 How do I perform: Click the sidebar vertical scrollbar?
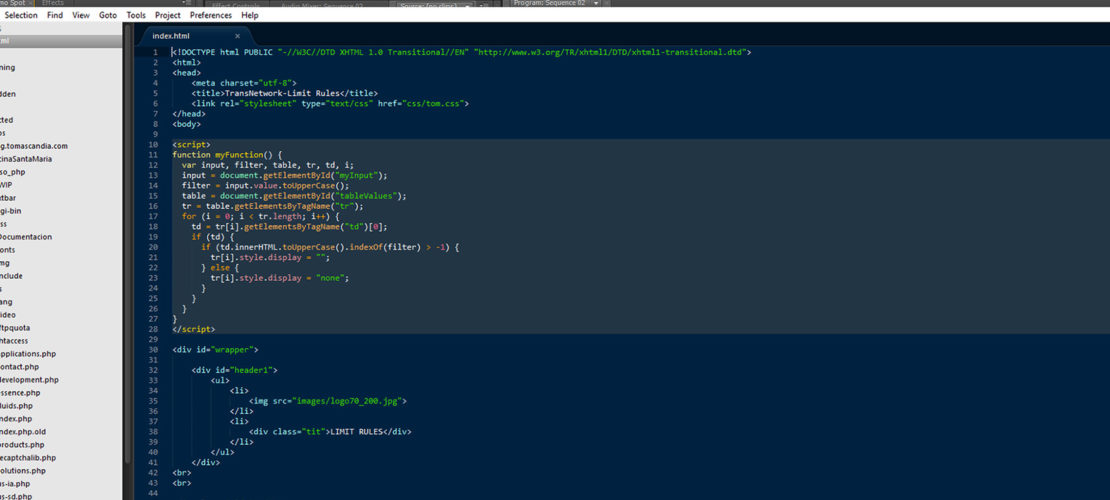[x=126, y=250]
